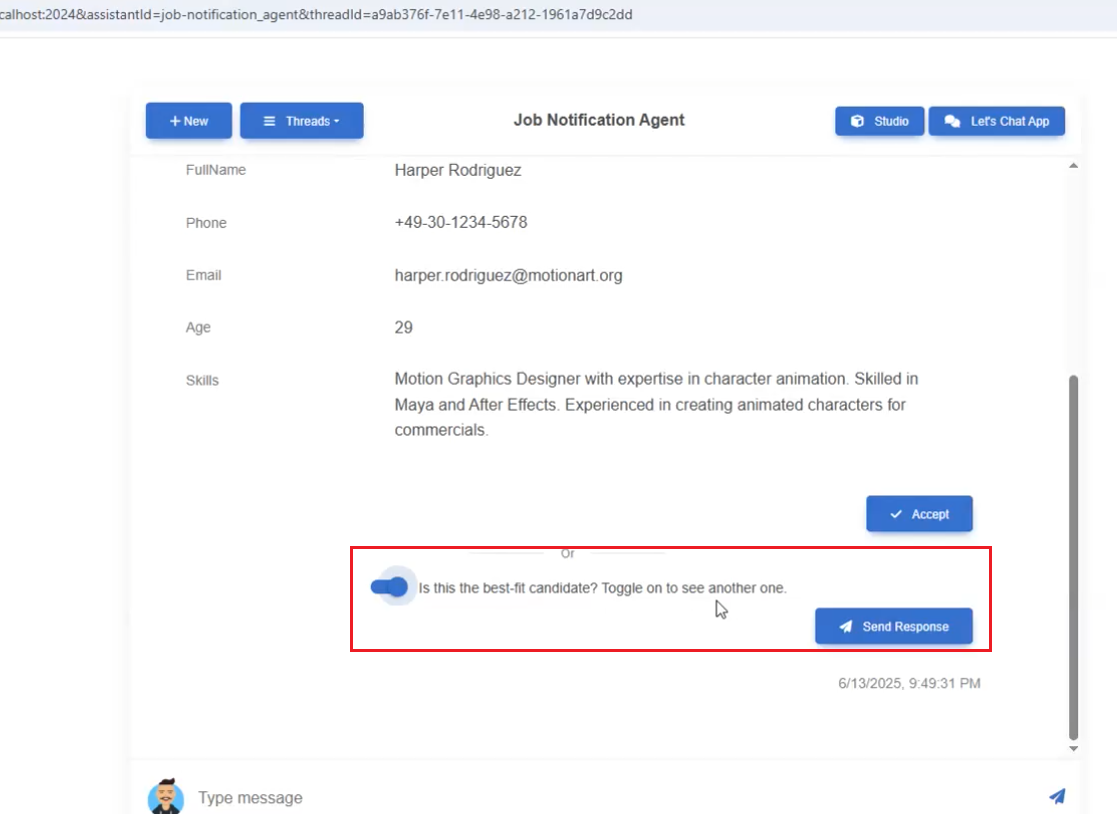This screenshot has width=1117, height=814.
Task: Click the browser address bar URL
Action: 316,14
